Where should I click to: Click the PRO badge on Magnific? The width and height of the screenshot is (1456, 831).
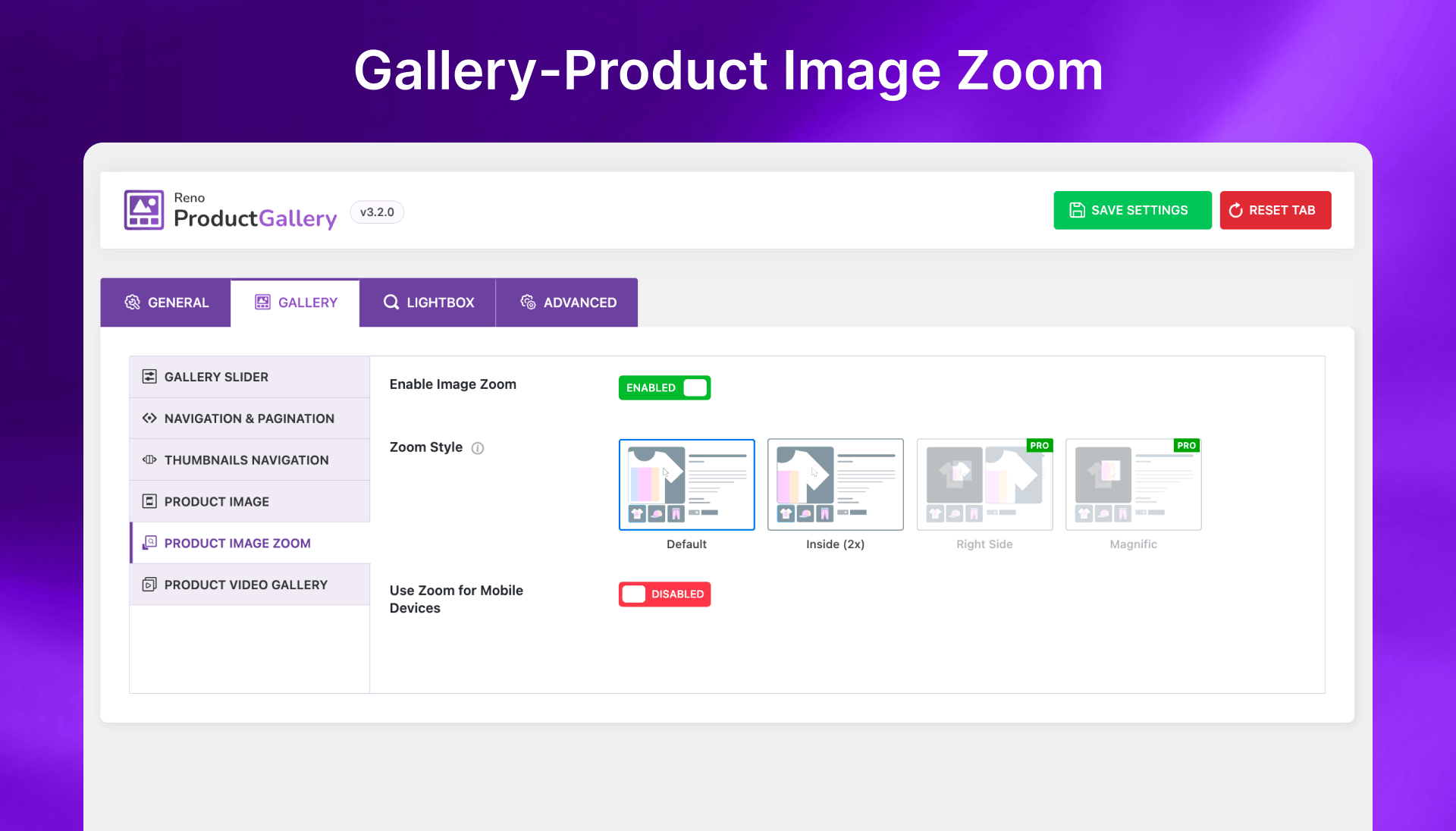[x=1187, y=445]
